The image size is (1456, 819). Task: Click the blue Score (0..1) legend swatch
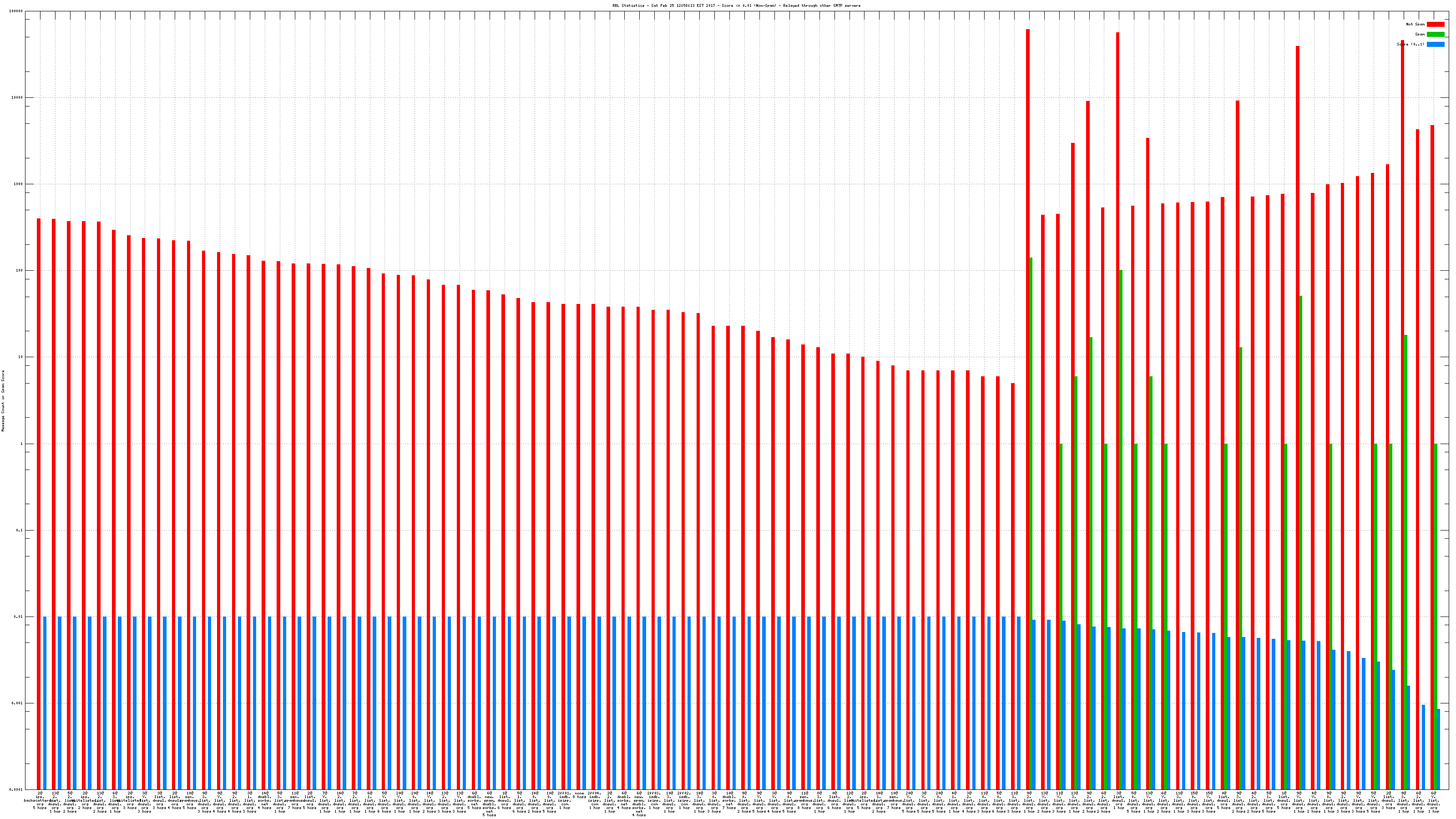click(1435, 44)
